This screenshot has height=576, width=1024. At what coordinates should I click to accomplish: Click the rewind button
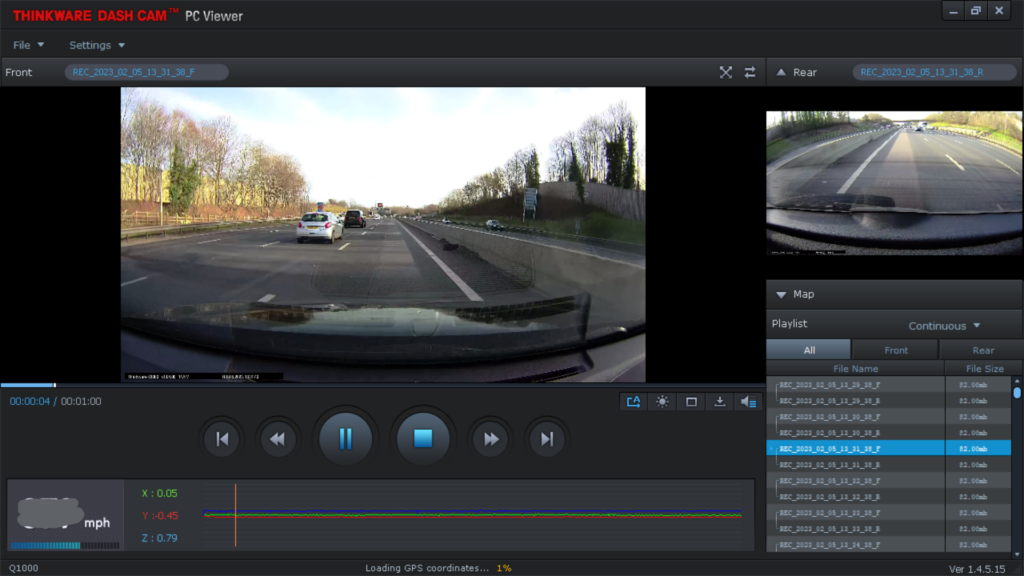[278, 440]
